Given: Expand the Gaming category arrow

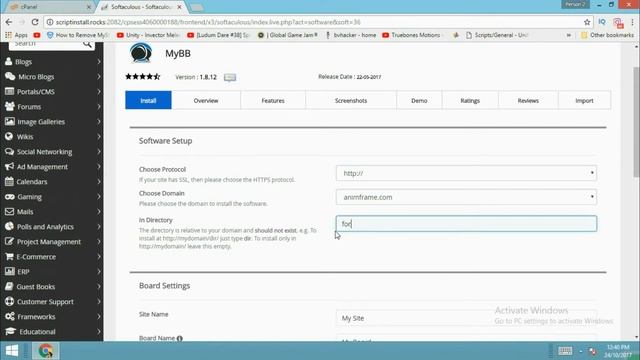Looking at the screenshot, I should (x=99, y=197).
